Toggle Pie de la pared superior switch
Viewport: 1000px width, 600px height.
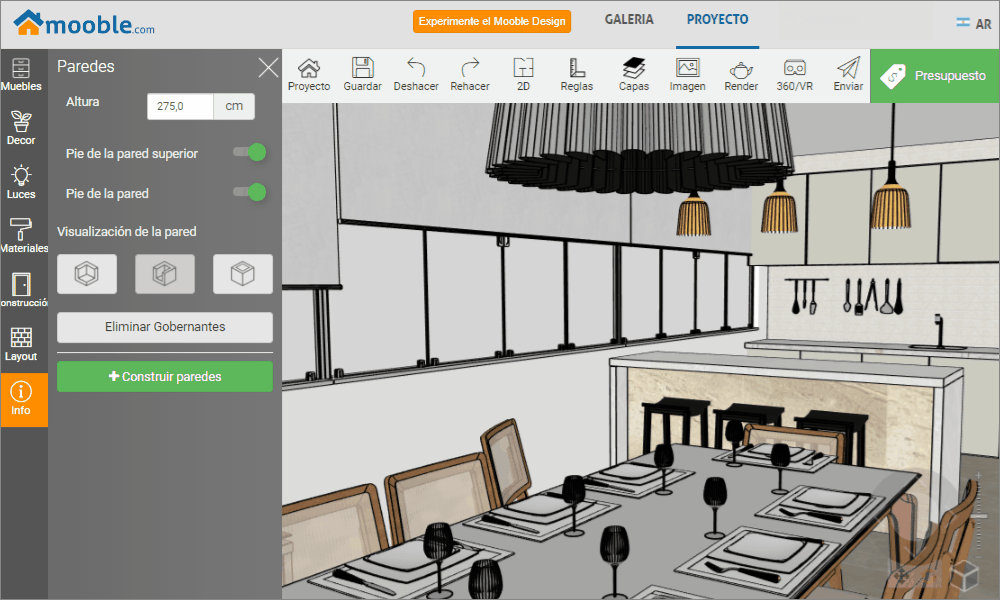250,152
